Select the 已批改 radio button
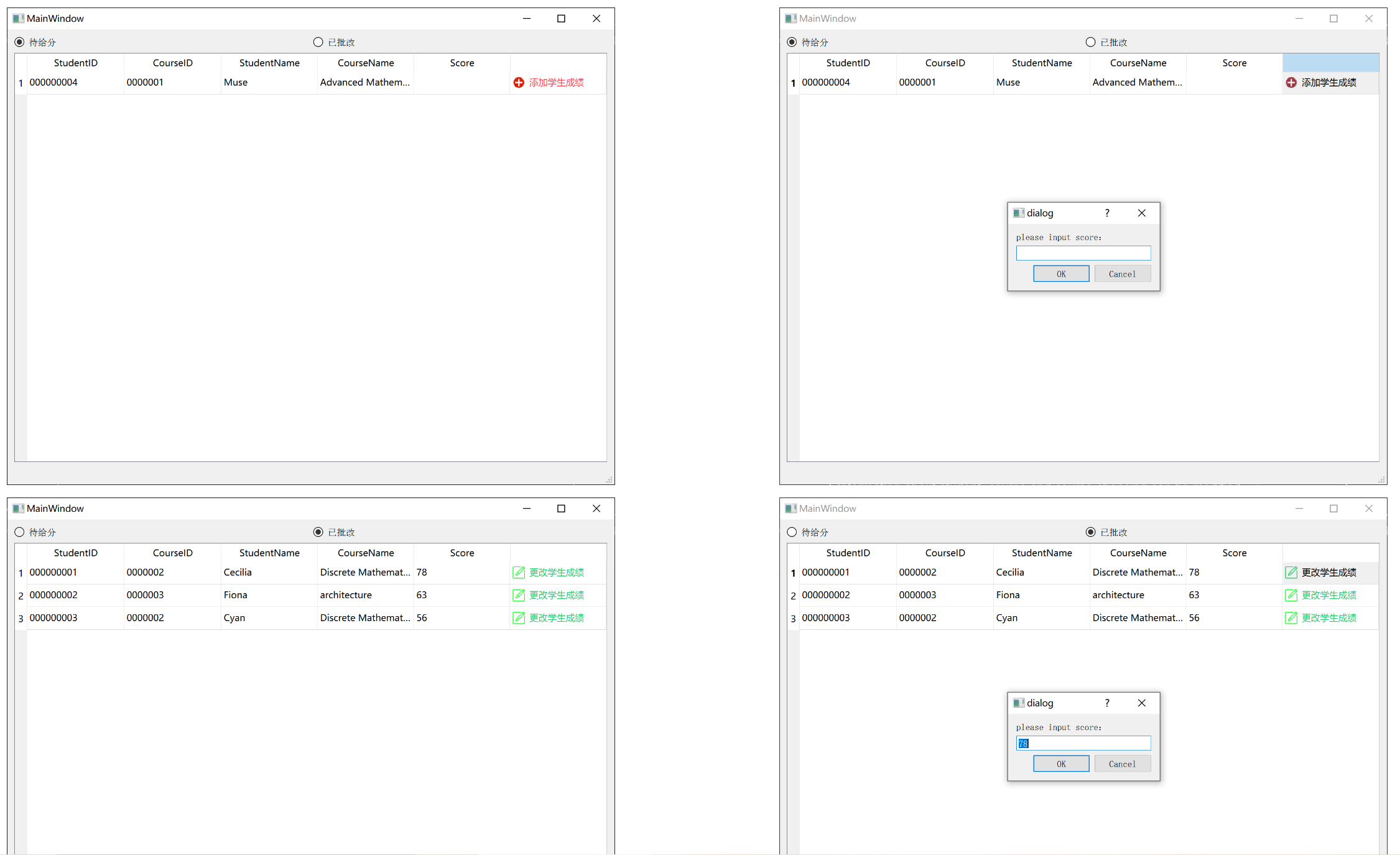This screenshot has width=1400, height=855. point(318,532)
